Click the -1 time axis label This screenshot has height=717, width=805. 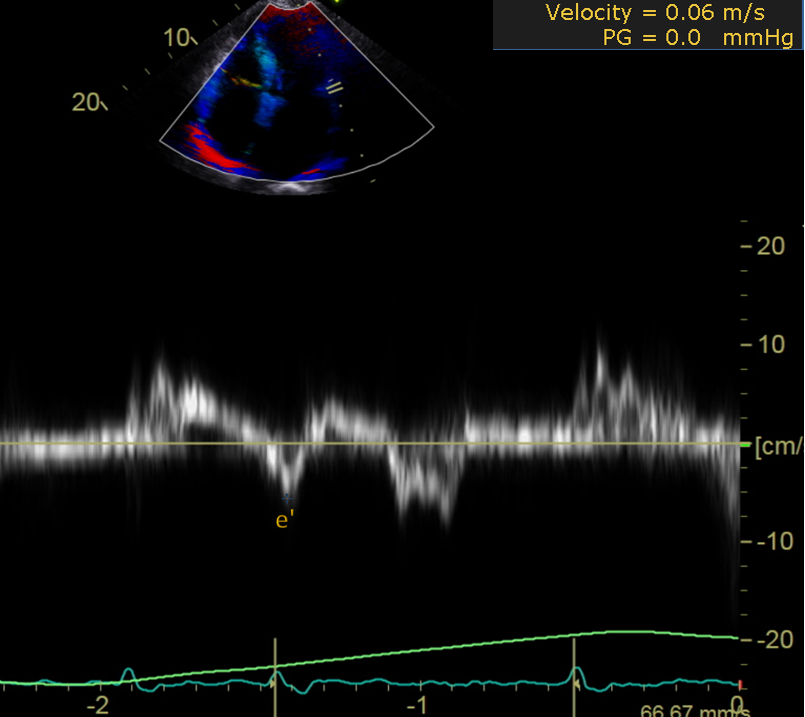pyautogui.click(x=421, y=705)
